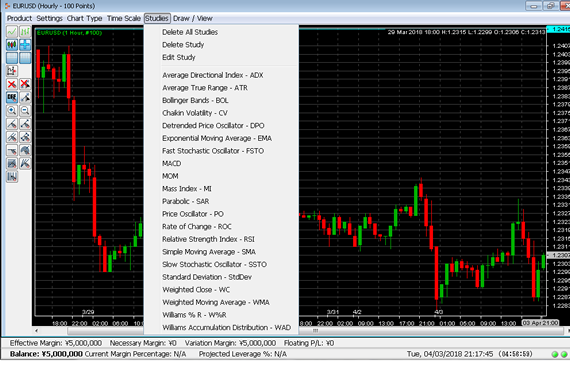The height and width of the screenshot is (371, 570).
Task: Open the Draw / View menu
Action: tap(193, 18)
